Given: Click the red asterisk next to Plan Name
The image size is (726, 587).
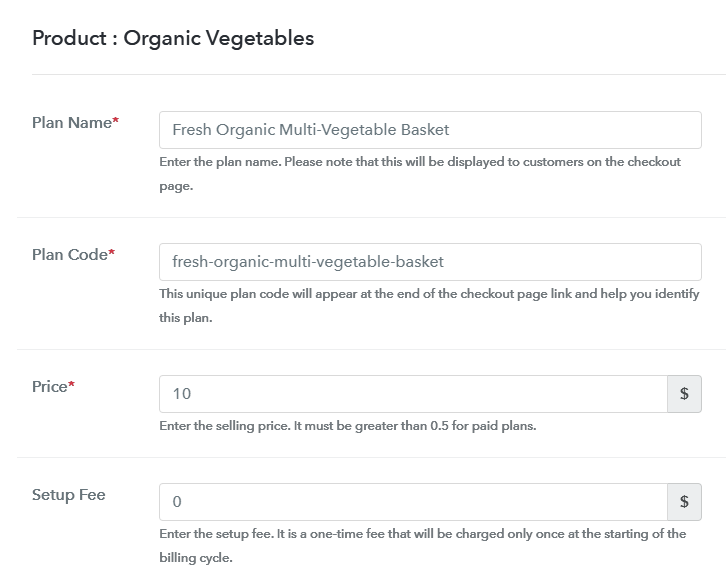Looking at the screenshot, I should coord(115,122).
